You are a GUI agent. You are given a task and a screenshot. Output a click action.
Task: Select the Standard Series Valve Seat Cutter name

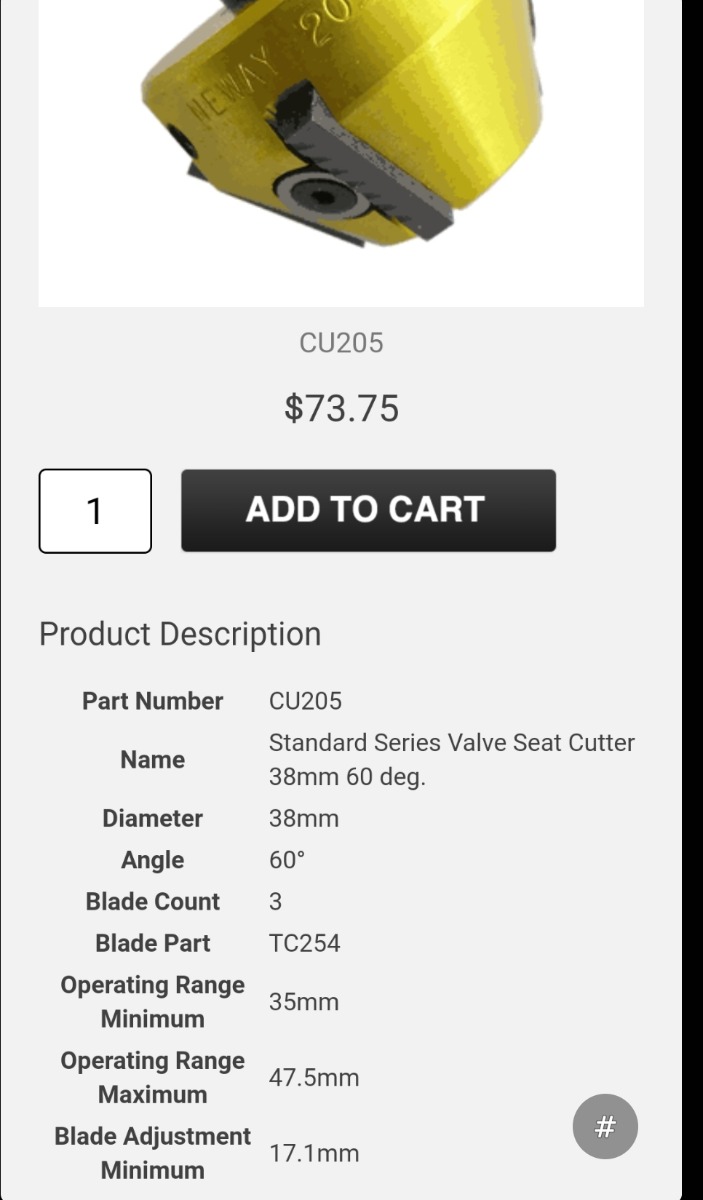pyautogui.click(x=451, y=759)
